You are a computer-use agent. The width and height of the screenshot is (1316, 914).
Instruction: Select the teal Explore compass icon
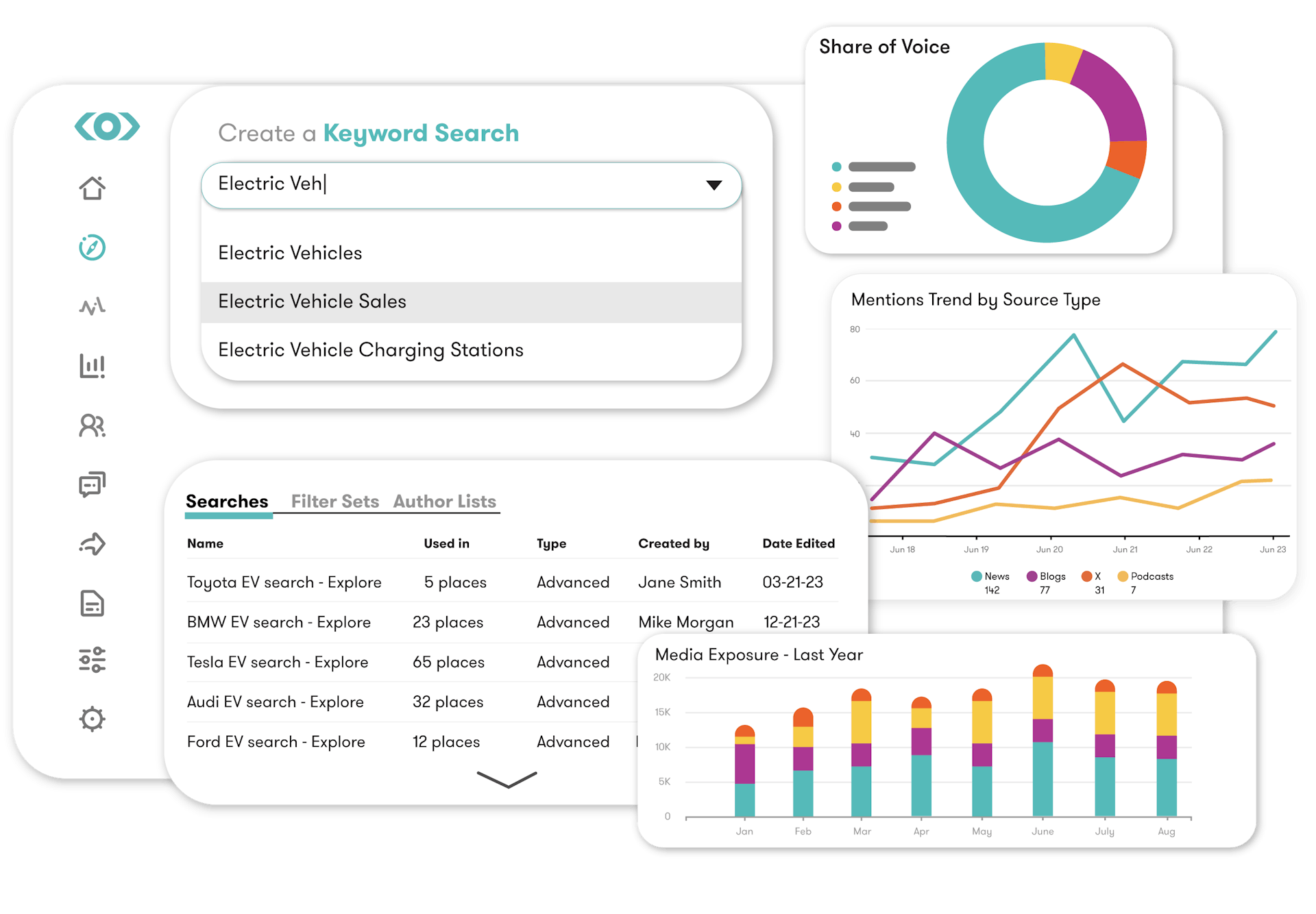coord(93,247)
